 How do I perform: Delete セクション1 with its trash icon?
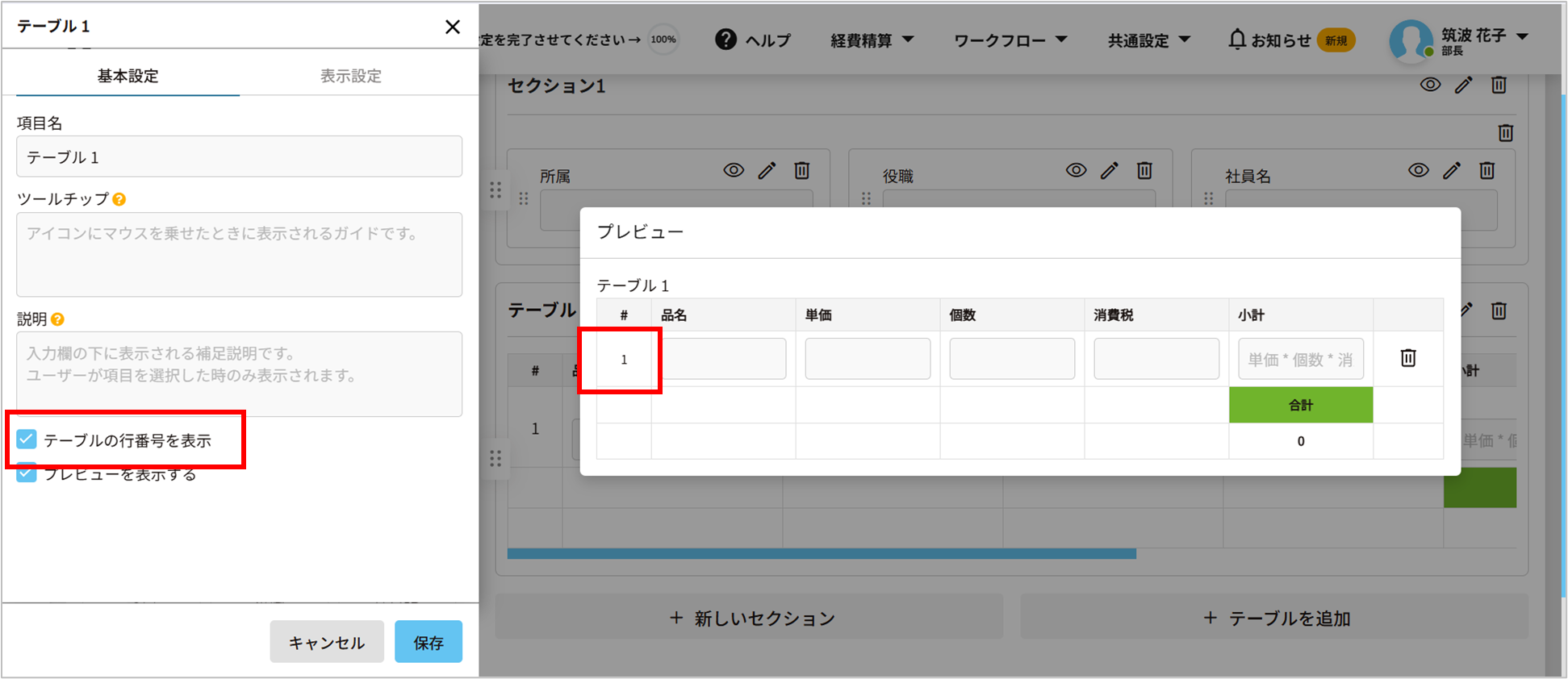click(x=1499, y=85)
